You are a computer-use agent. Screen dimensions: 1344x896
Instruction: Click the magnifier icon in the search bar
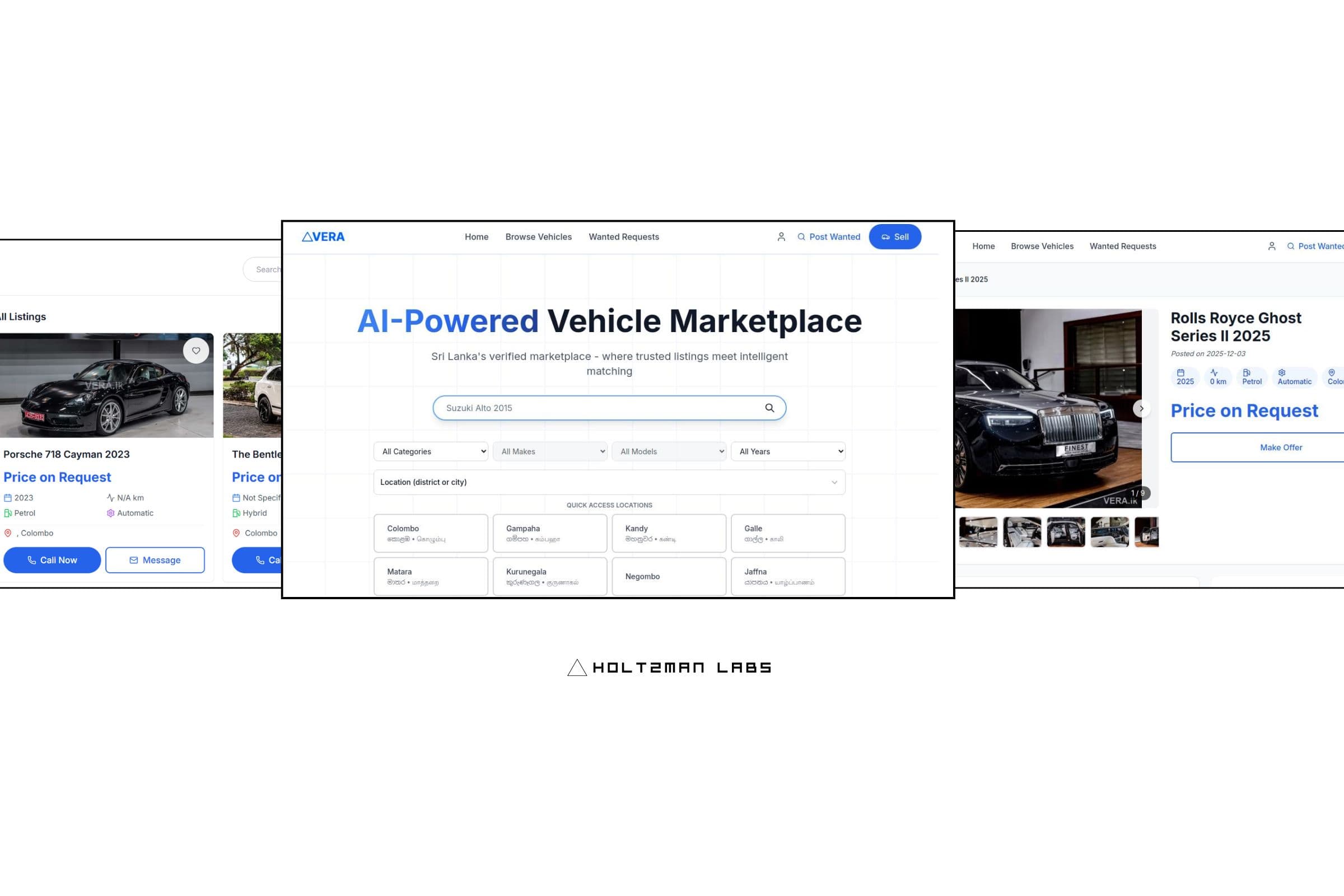769,408
